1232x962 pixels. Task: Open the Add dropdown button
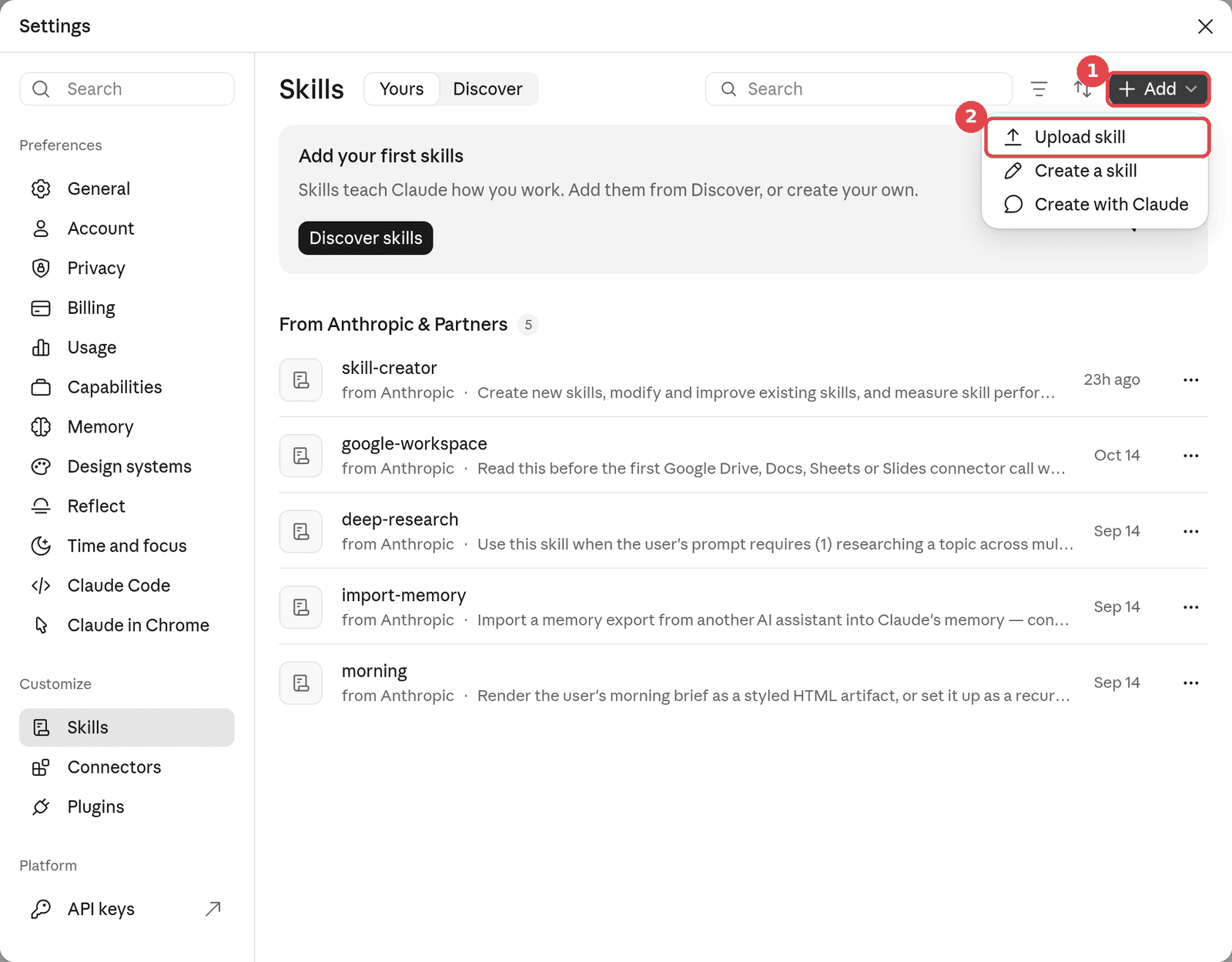pyautogui.click(x=1158, y=89)
